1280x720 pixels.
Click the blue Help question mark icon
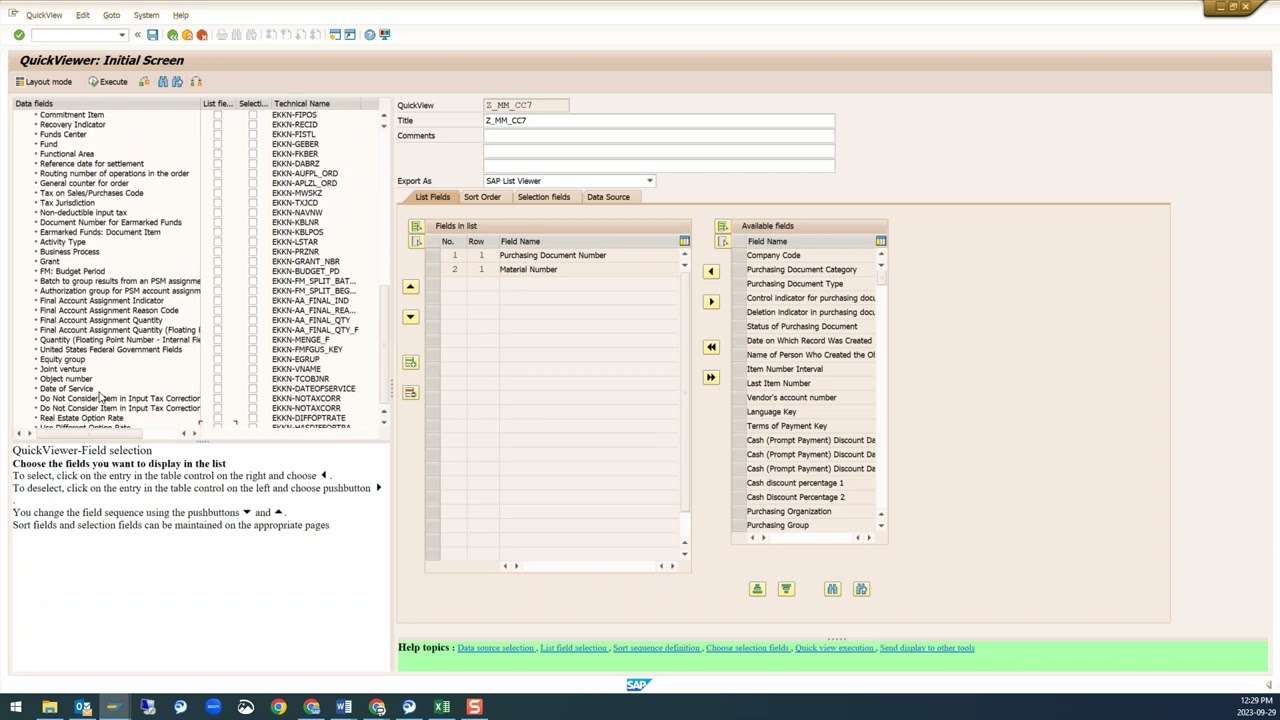click(x=370, y=35)
